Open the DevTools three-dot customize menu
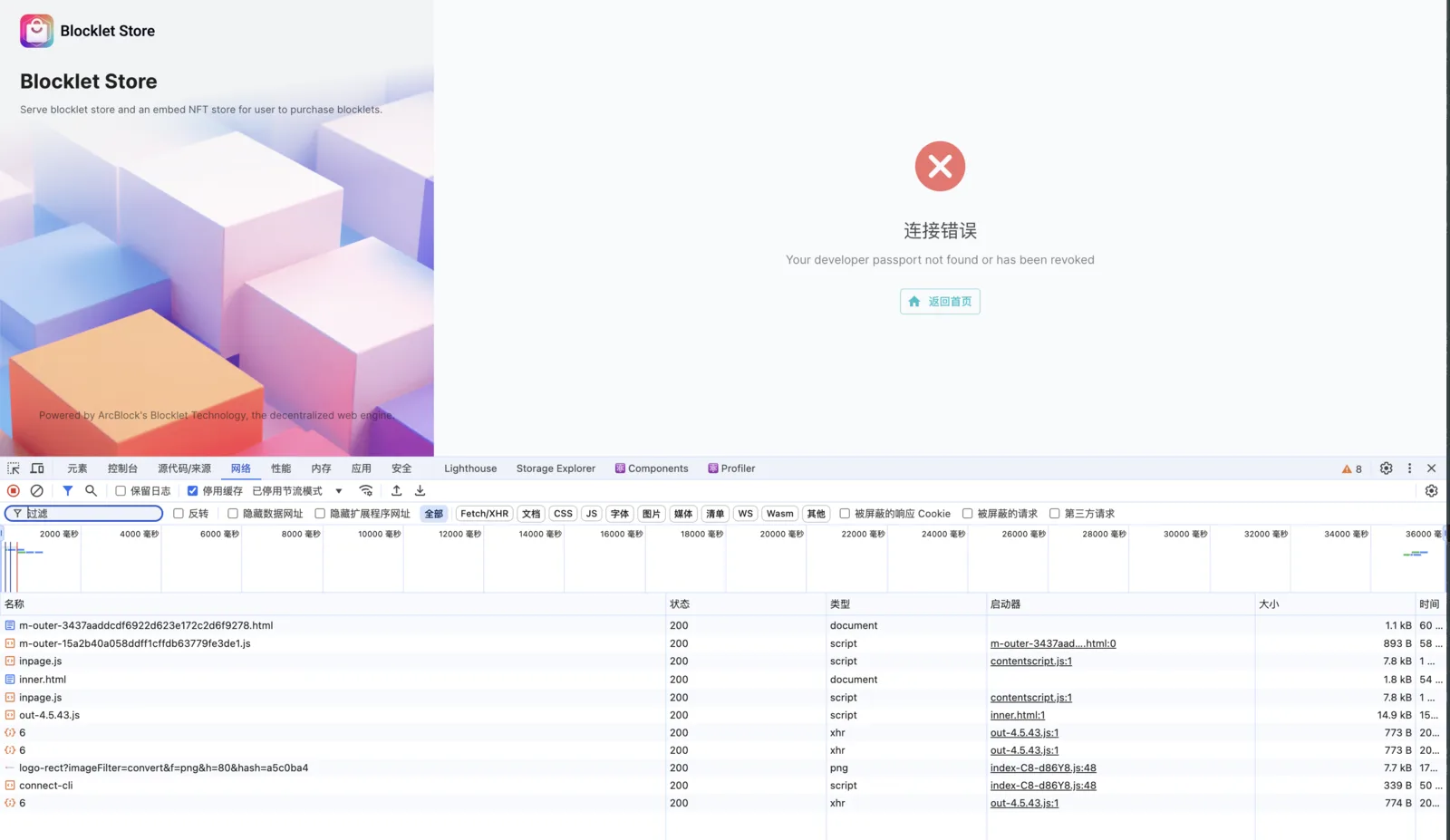This screenshot has width=1450, height=840. 1409,468
